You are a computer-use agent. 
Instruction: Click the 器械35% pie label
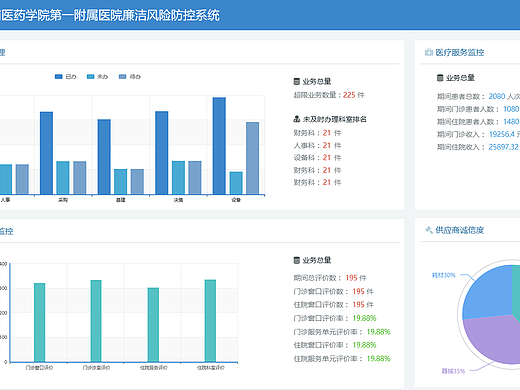click(x=453, y=371)
